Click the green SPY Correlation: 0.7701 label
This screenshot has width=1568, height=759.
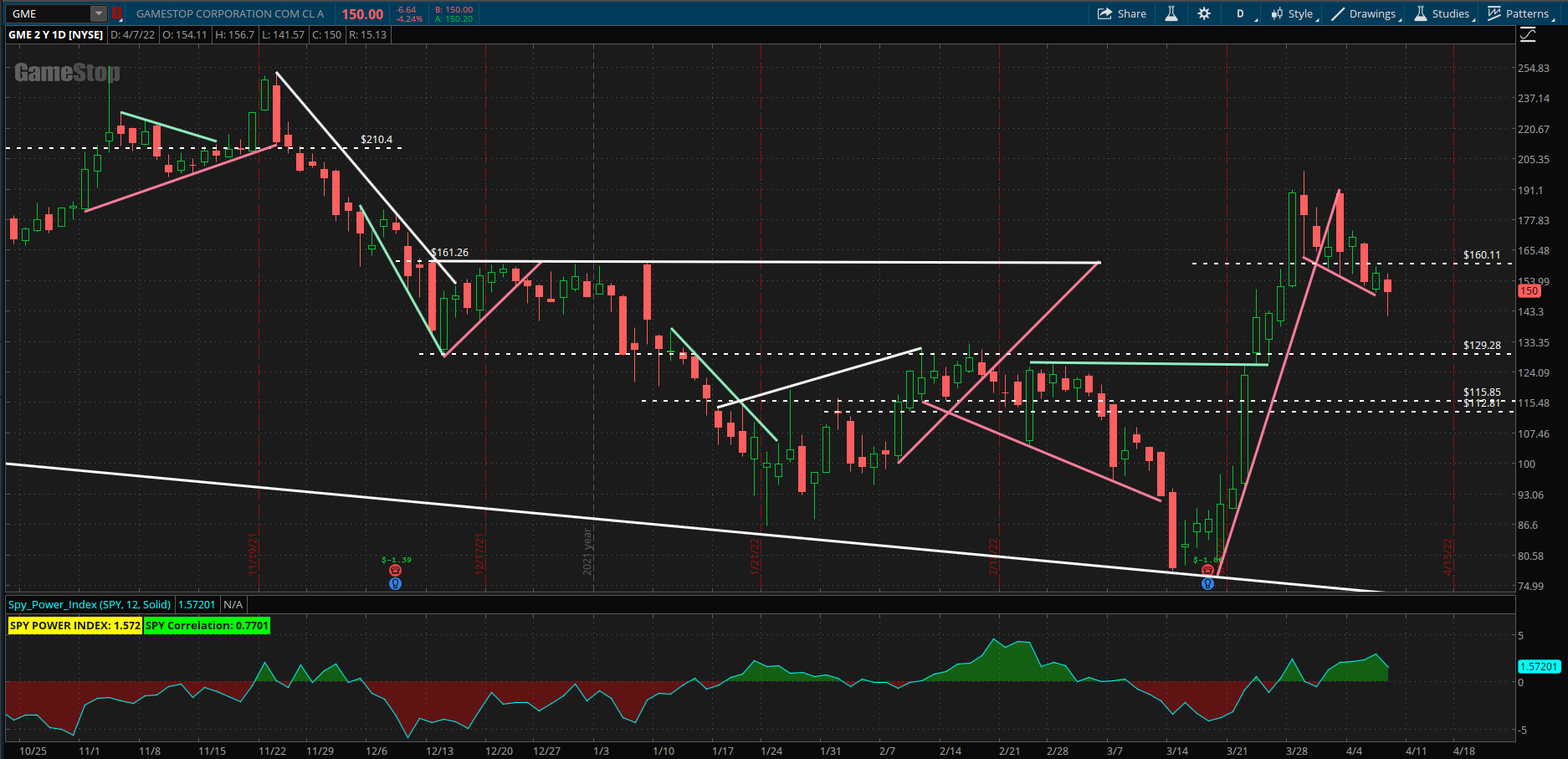point(207,625)
